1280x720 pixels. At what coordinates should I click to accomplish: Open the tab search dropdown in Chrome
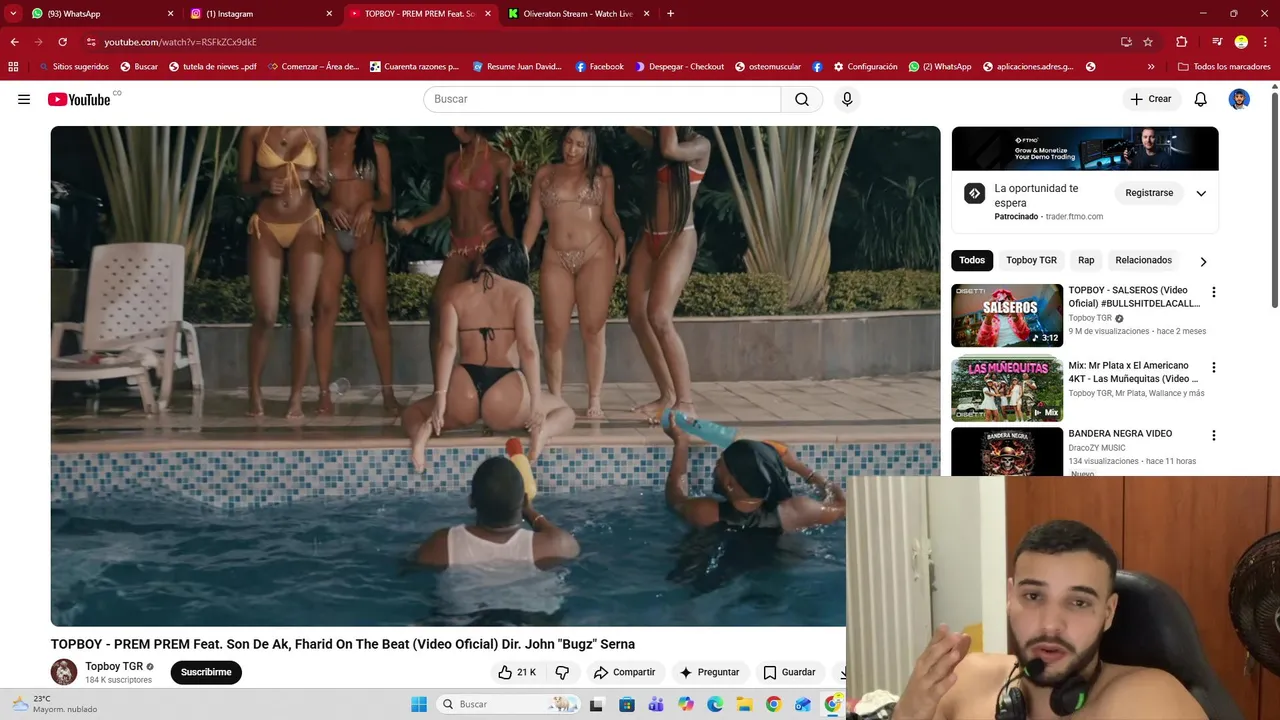(13, 14)
